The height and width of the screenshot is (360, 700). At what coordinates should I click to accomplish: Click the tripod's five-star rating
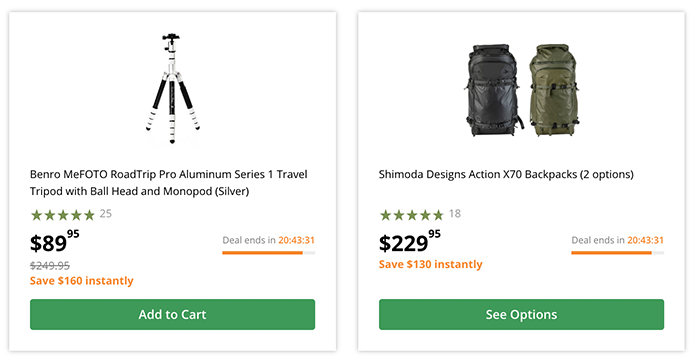coord(63,215)
